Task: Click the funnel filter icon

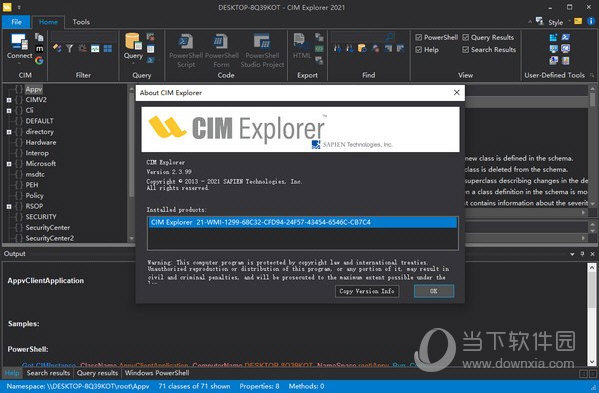Action: (x=70, y=48)
